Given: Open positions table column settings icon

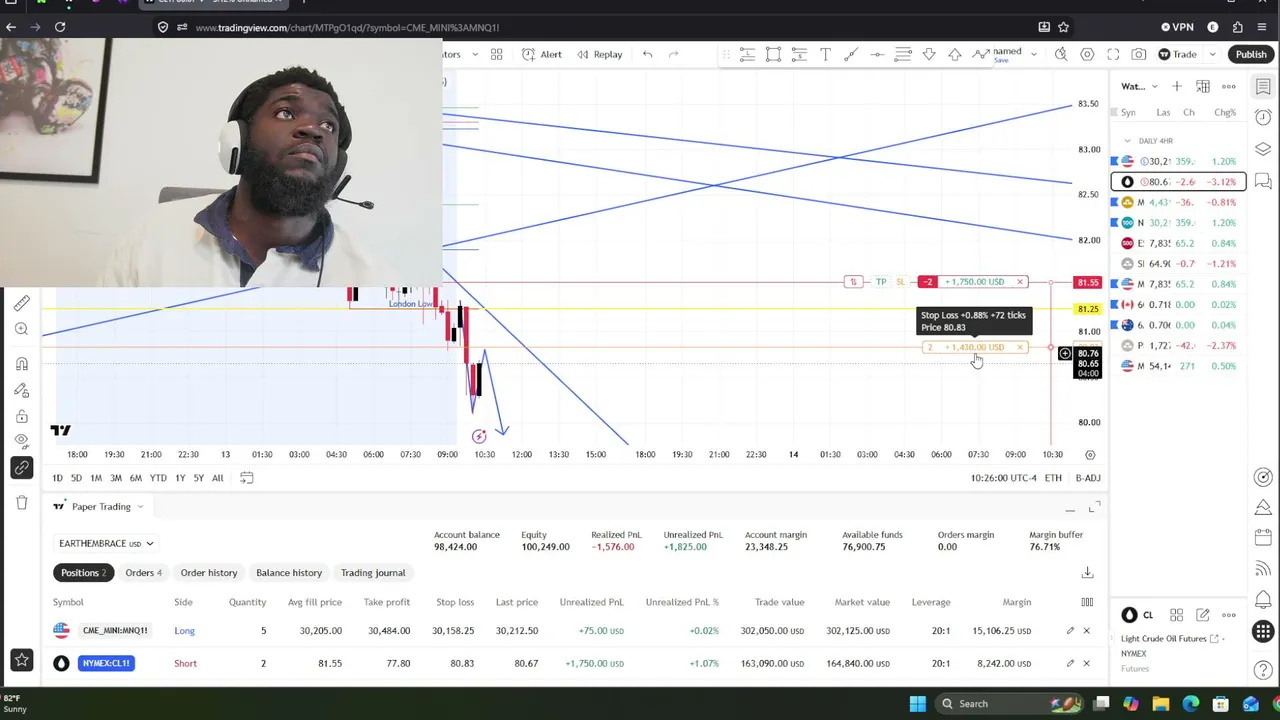Looking at the screenshot, I should pos(1087,602).
